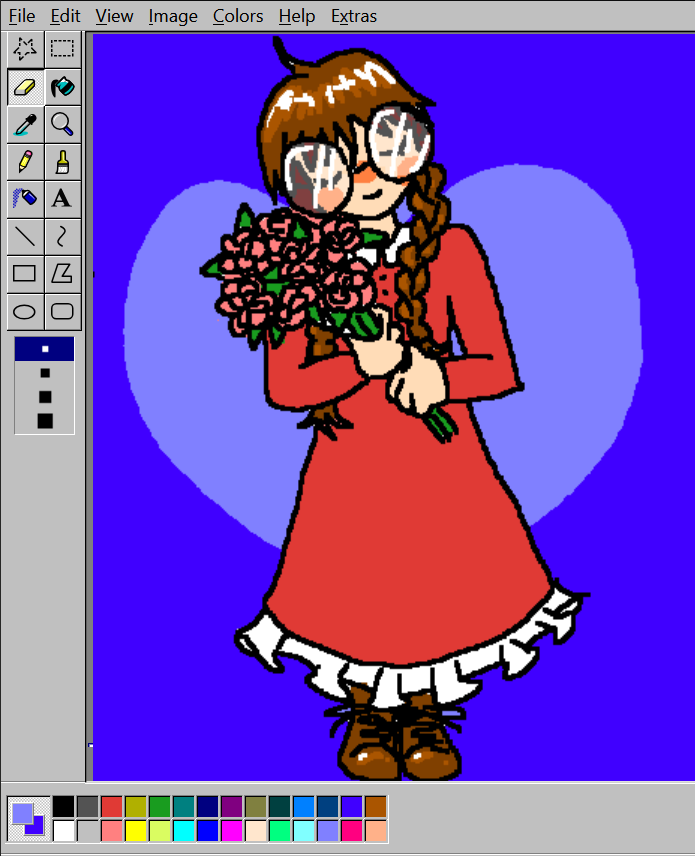Image resolution: width=695 pixels, height=856 pixels.
Task: Choose the Airbrush spray can tool
Action: 25,199
